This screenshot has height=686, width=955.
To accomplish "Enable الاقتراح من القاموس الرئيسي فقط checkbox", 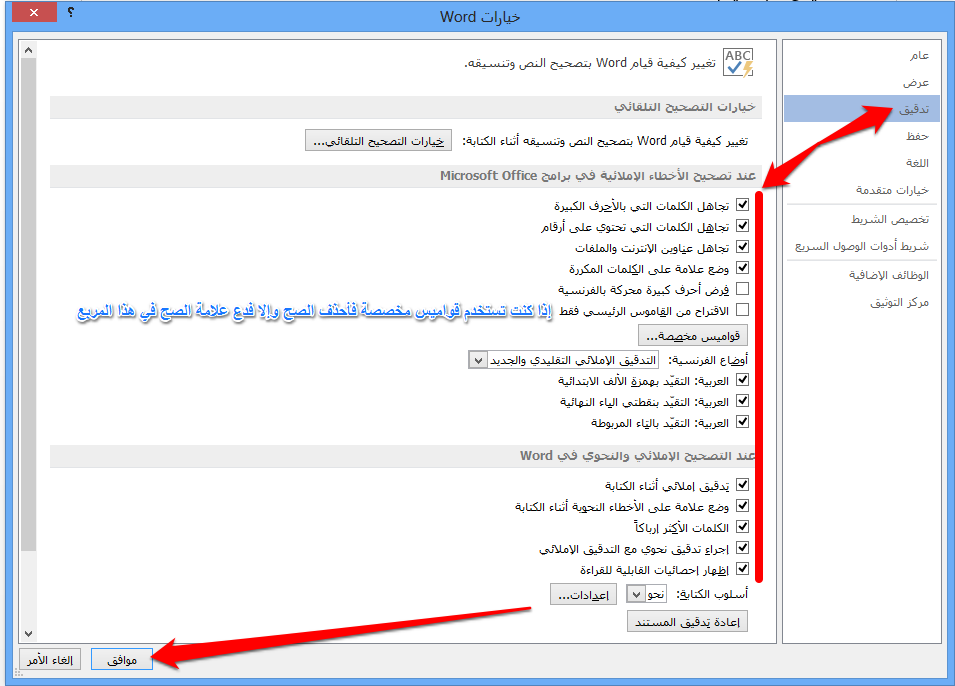I will 742,310.
